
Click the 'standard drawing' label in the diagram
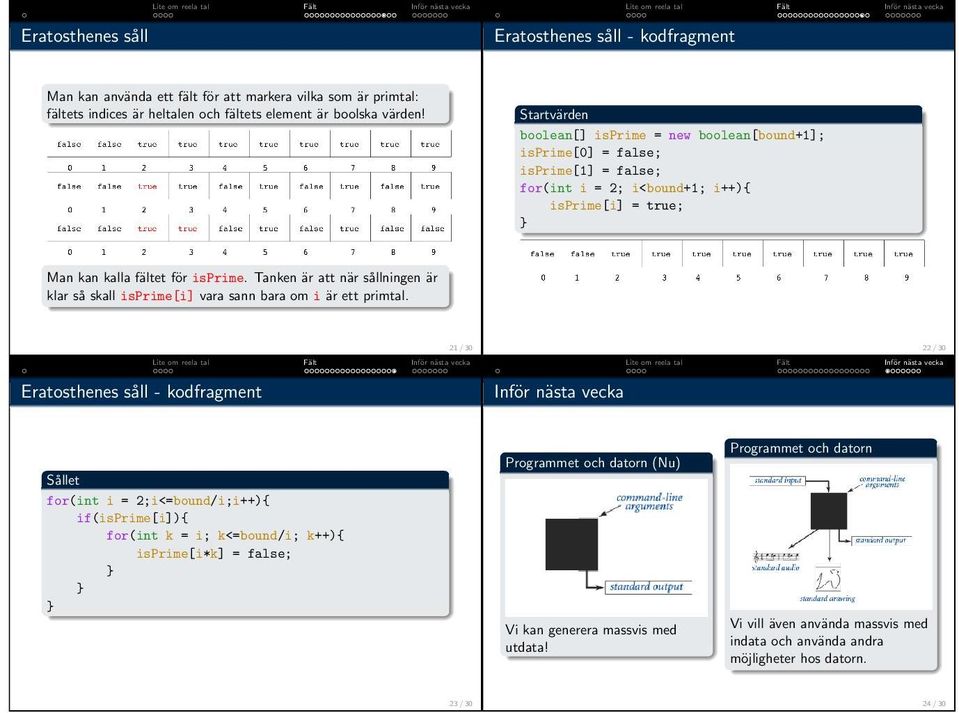pos(828,599)
